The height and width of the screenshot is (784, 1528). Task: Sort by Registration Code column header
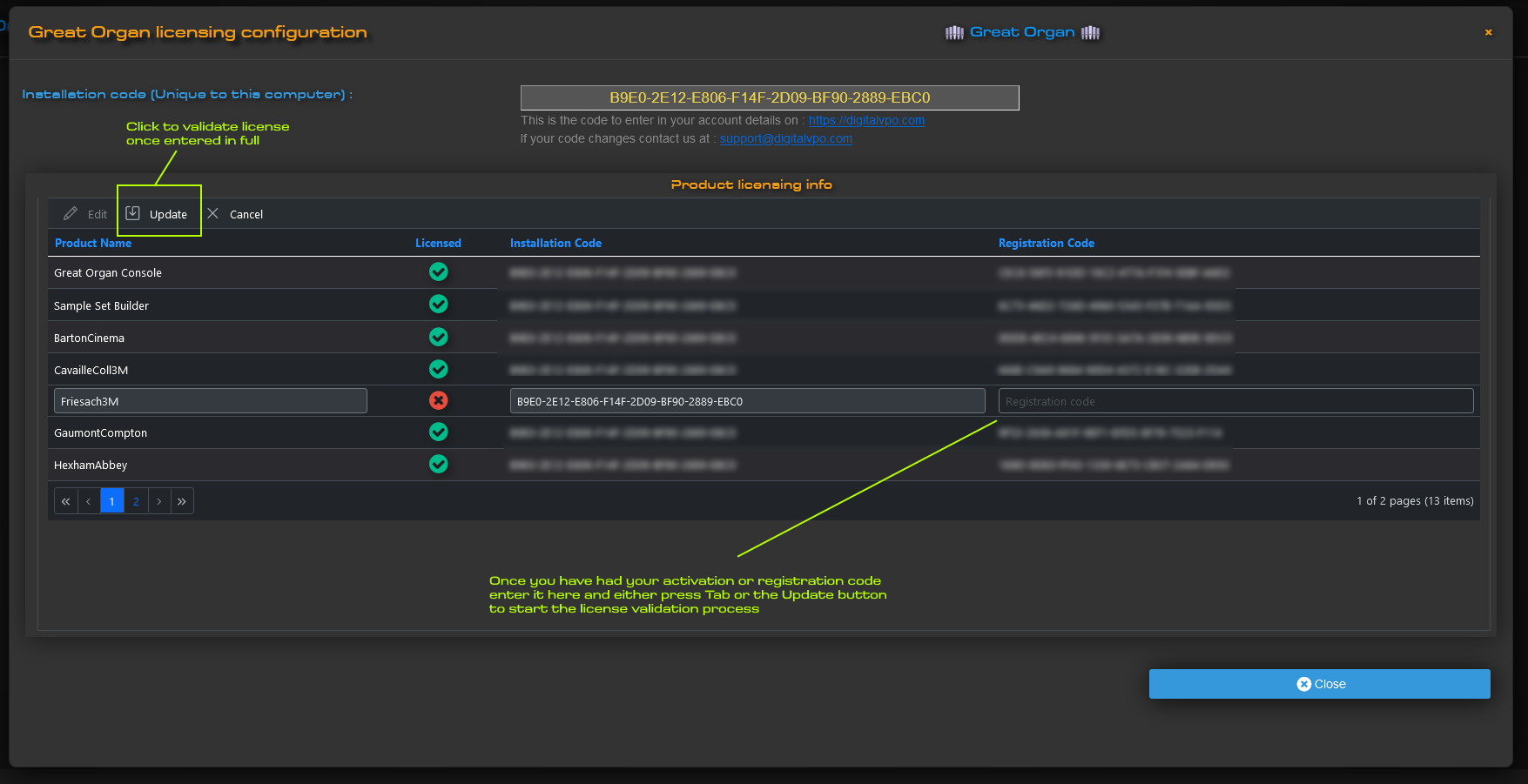click(x=1047, y=244)
